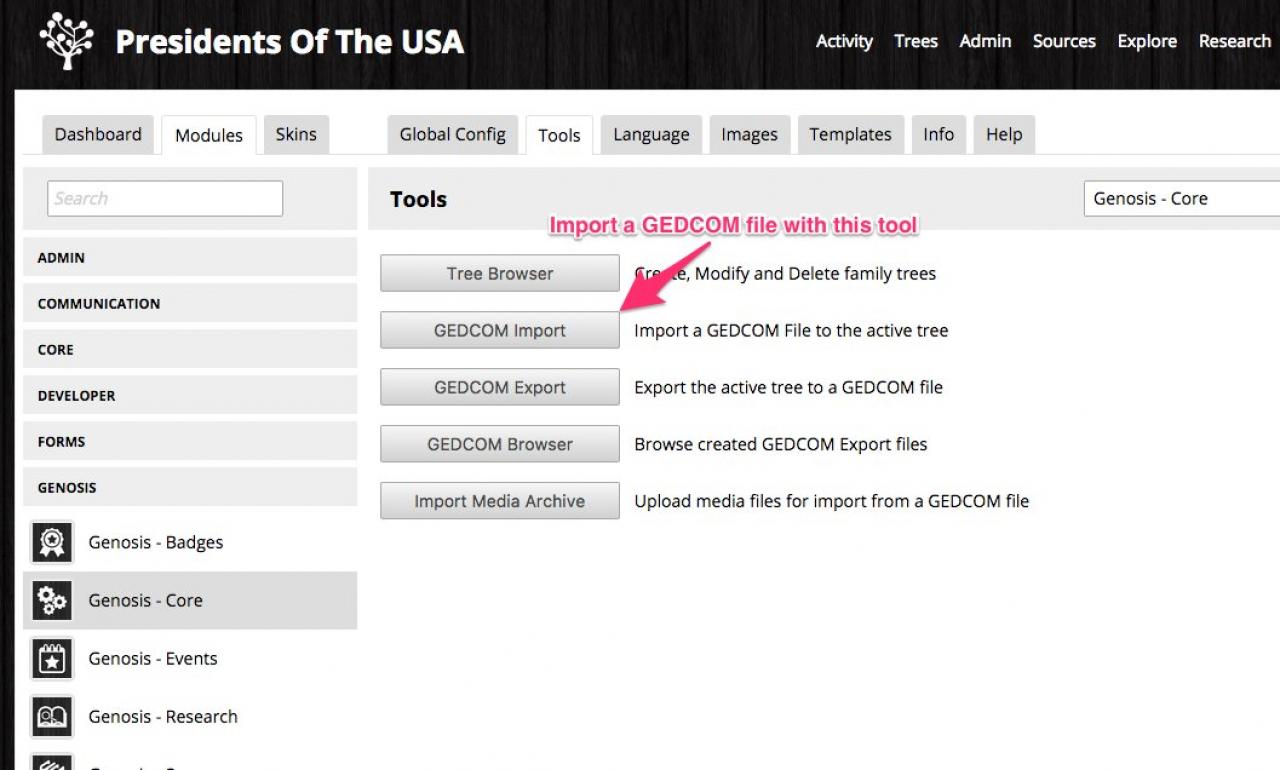Open the Explore menu
The image size is (1280, 770).
click(x=1147, y=41)
